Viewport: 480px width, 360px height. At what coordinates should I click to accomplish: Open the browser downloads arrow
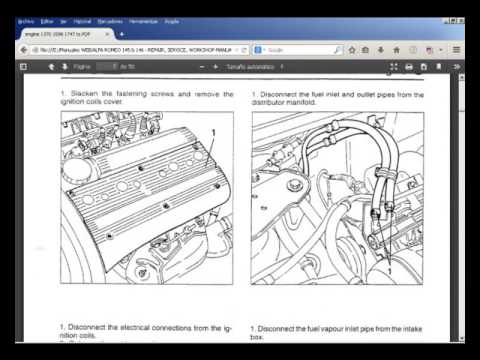coord(381,50)
